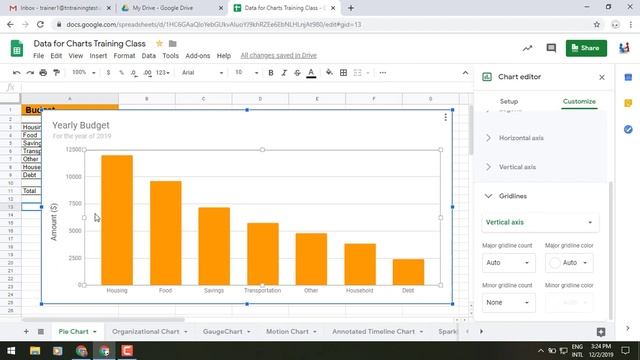Screen dimensions: 640x360
Task: Open the font size dropdown
Action: click(247, 73)
